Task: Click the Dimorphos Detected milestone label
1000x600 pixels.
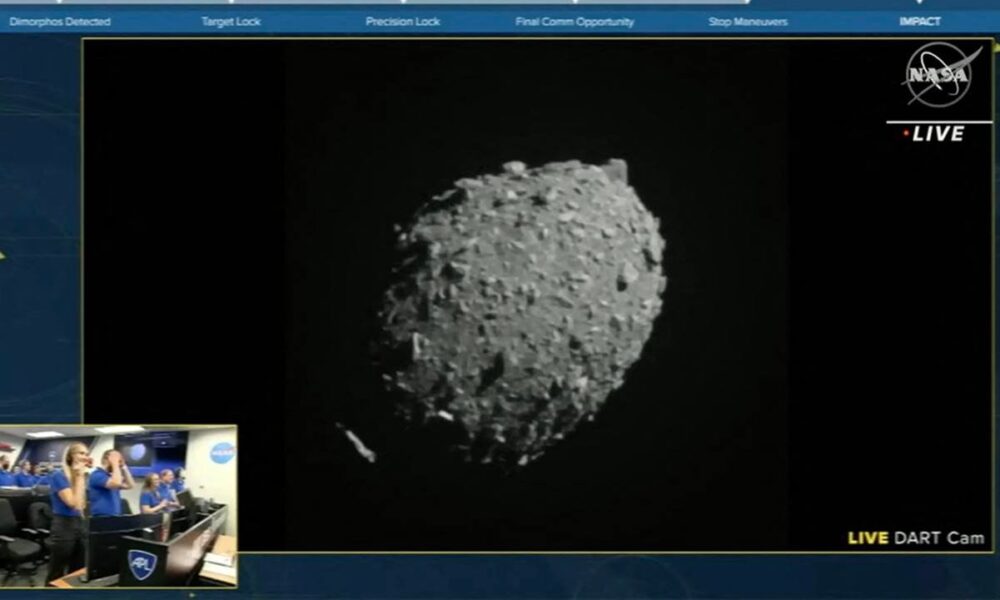Action: click(x=60, y=22)
